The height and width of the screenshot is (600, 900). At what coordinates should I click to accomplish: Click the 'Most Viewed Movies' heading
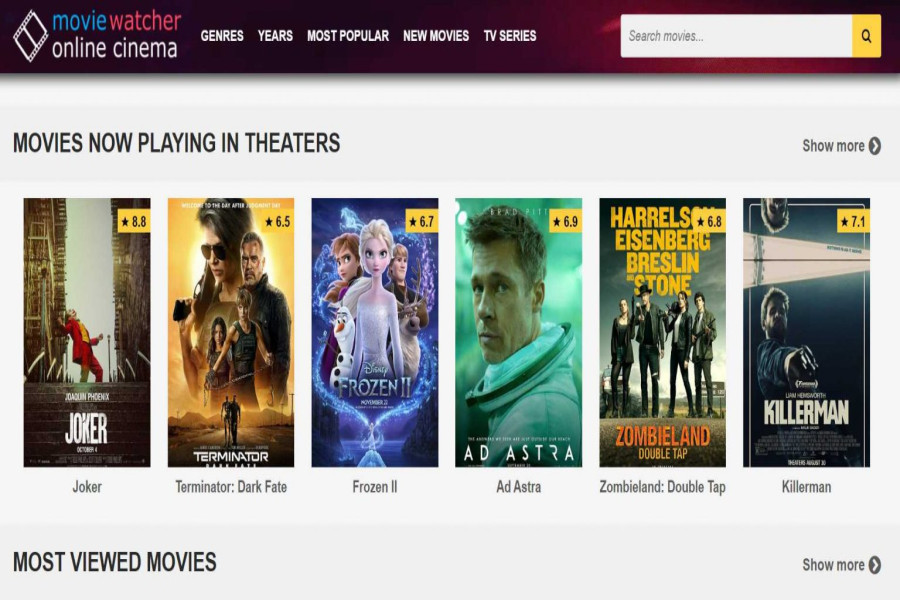[115, 562]
